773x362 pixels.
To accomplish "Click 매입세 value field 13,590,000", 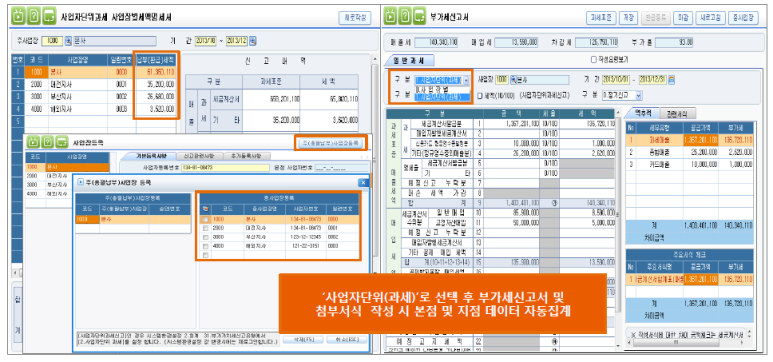I will coord(517,42).
